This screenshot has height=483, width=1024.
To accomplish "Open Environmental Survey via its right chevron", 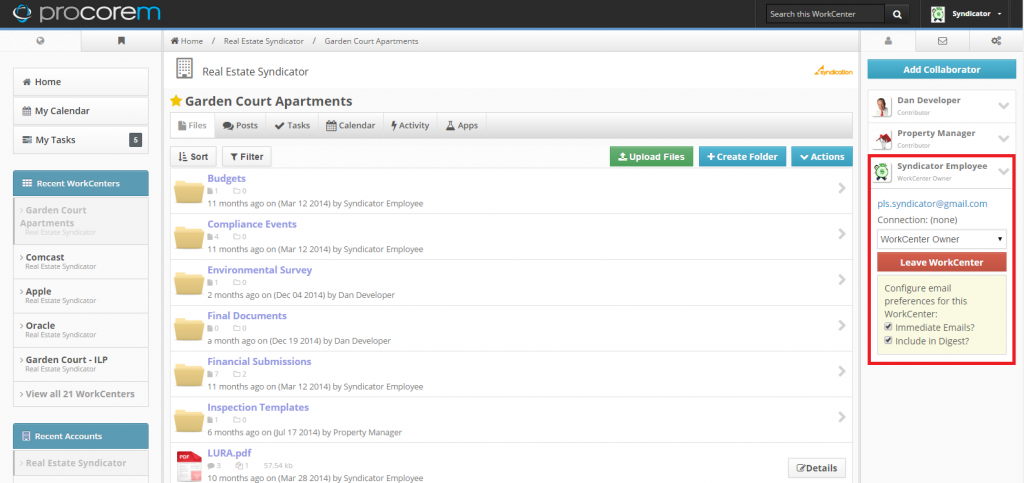I will coord(842,279).
